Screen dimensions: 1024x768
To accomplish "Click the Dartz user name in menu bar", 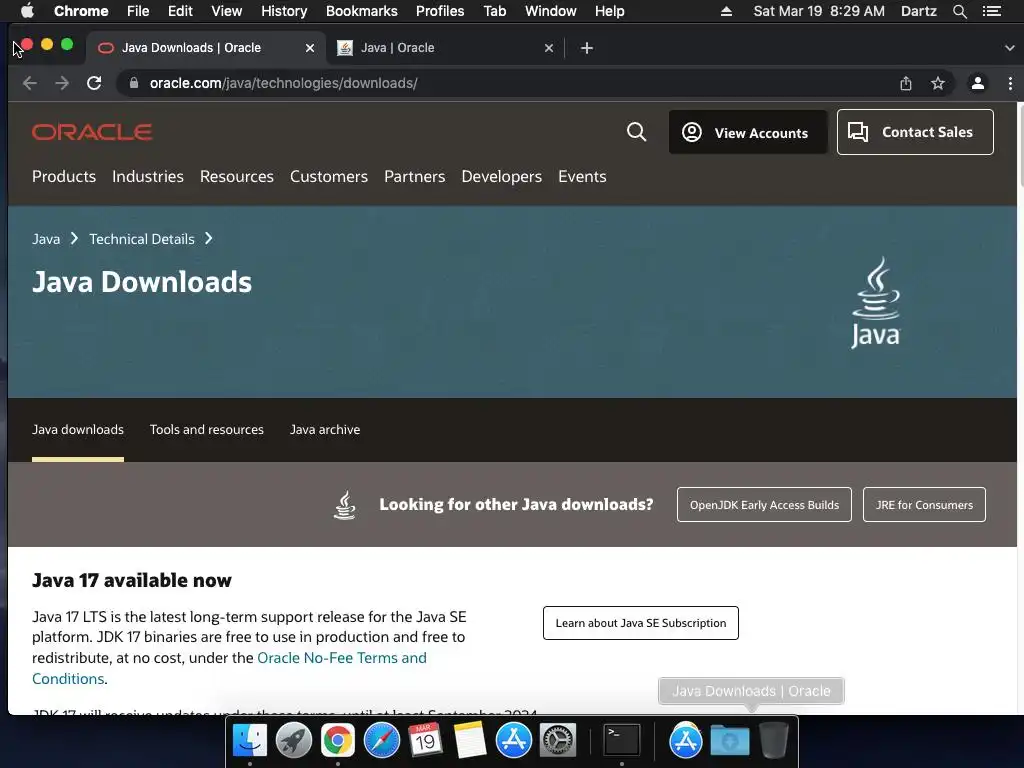I will 918,11.
